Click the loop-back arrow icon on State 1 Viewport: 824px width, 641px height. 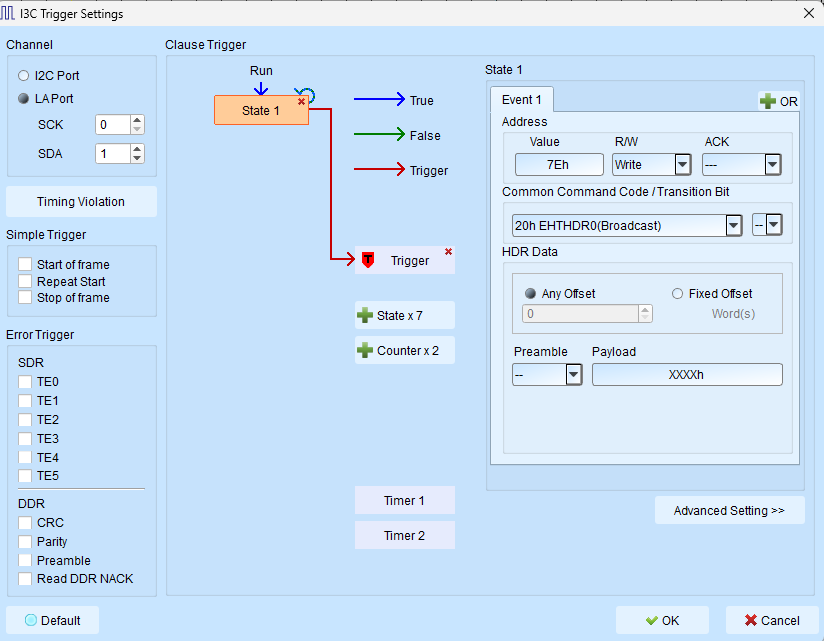point(305,94)
